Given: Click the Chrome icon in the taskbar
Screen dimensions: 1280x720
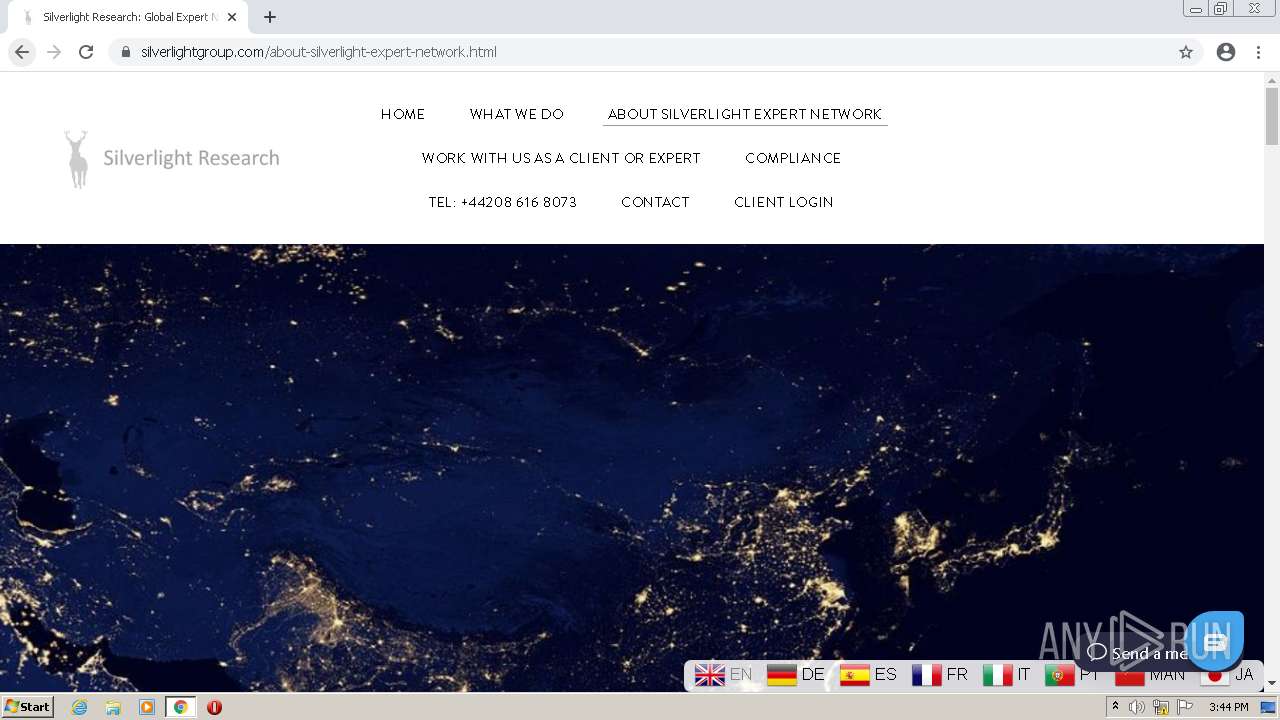Looking at the screenshot, I should point(181,707).
